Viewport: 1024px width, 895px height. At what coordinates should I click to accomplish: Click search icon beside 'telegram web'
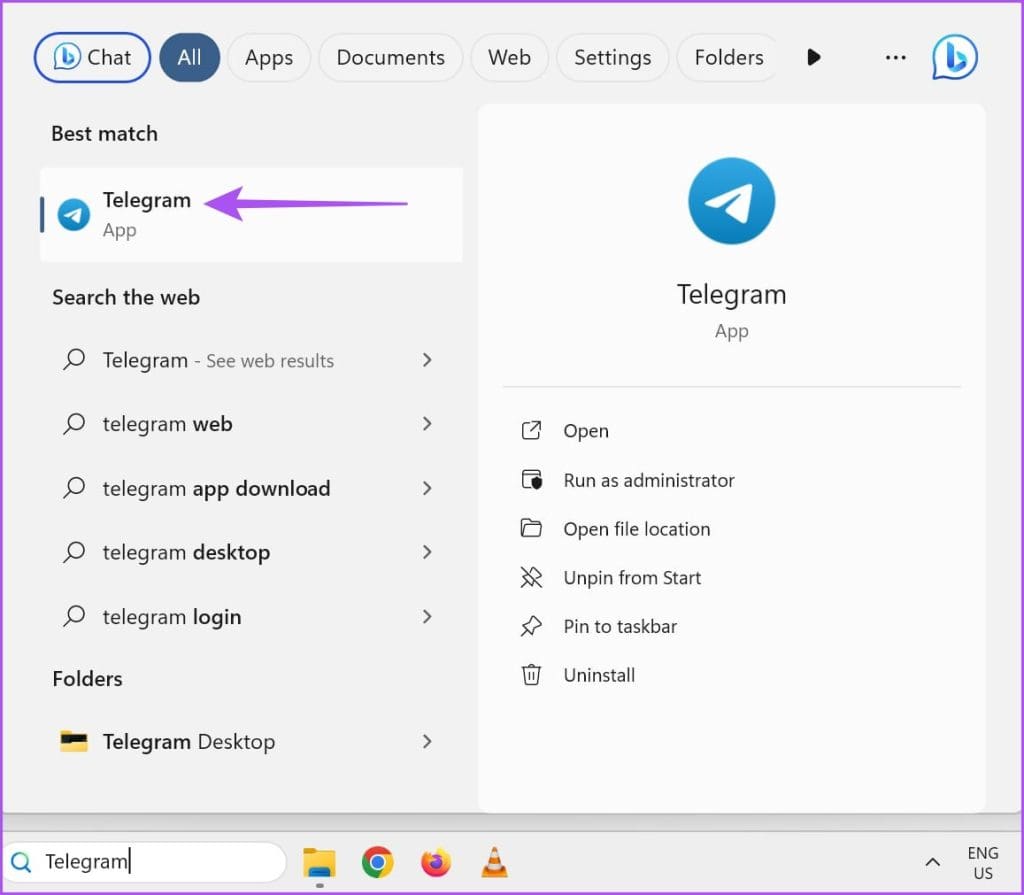(x=74, y=423)
